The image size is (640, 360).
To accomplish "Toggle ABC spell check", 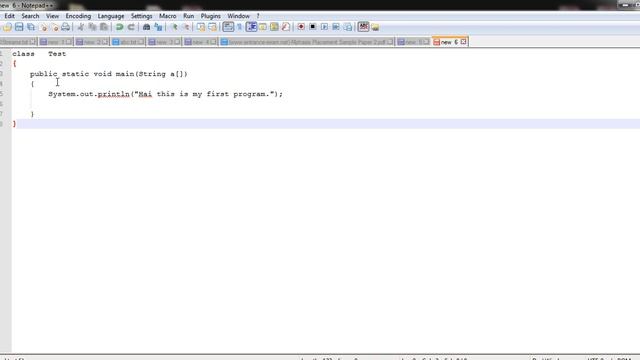I will pyautogui.click(x=363, y=27).
